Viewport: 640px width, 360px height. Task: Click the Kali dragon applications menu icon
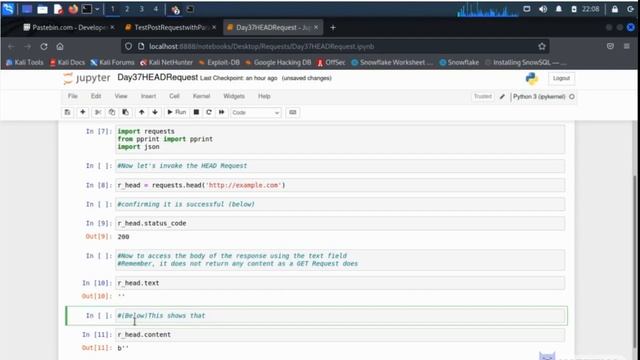pyautogui.click(x=8, y=9)
